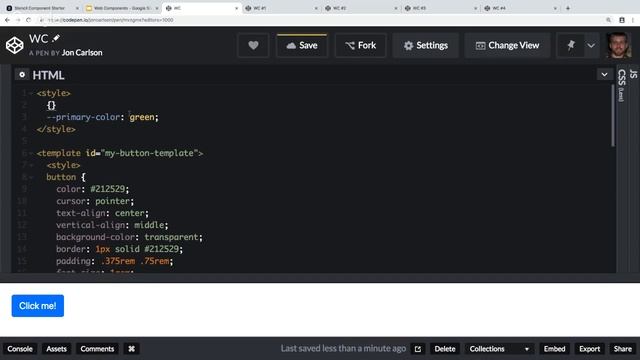This screenshot has height=360, width=640.
Task: Open pen in new window icon
Action: (x=418, y=349)
